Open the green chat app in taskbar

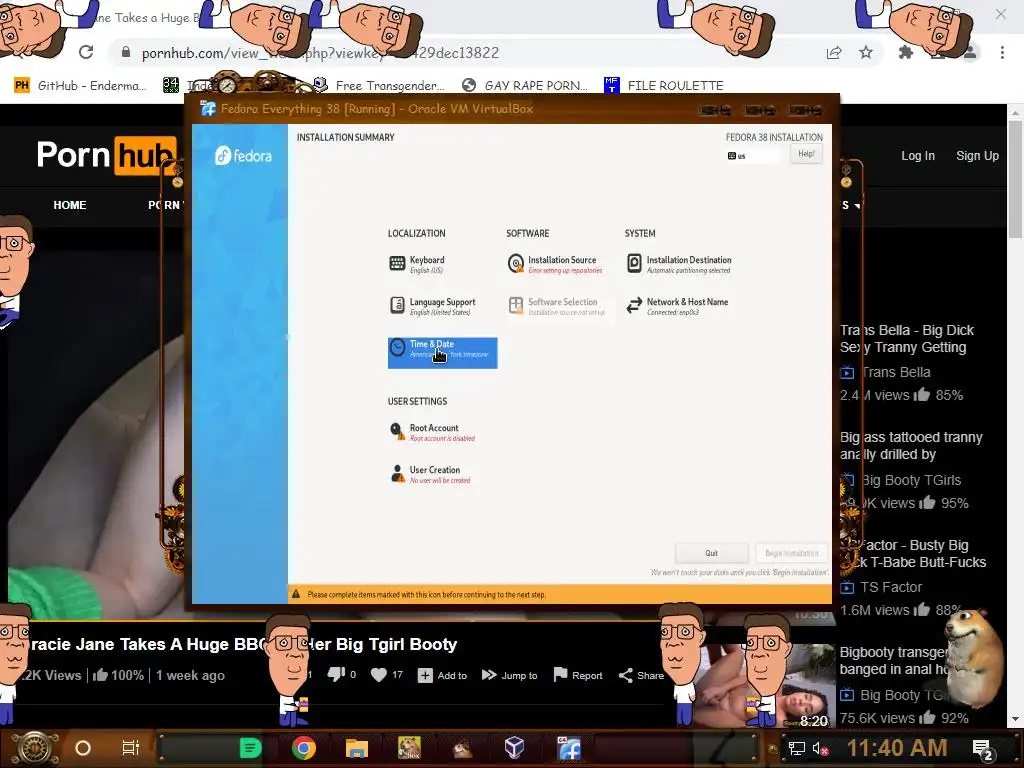pyautogui.click(x=250, y=748)
